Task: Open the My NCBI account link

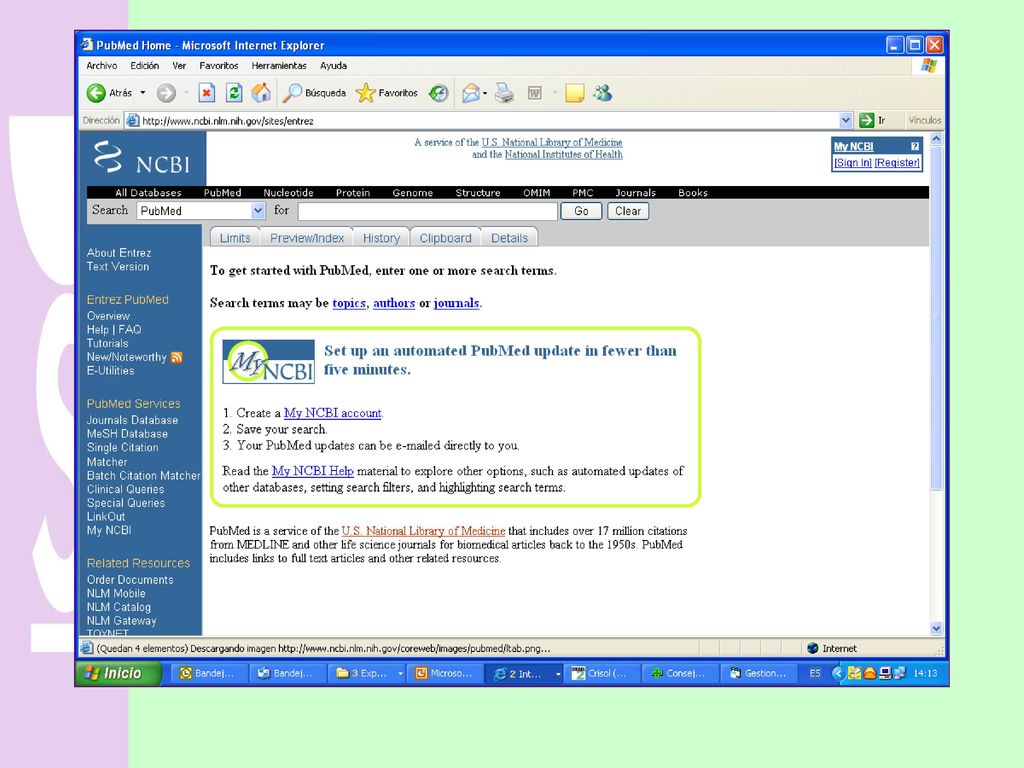Action: (332, 413)
